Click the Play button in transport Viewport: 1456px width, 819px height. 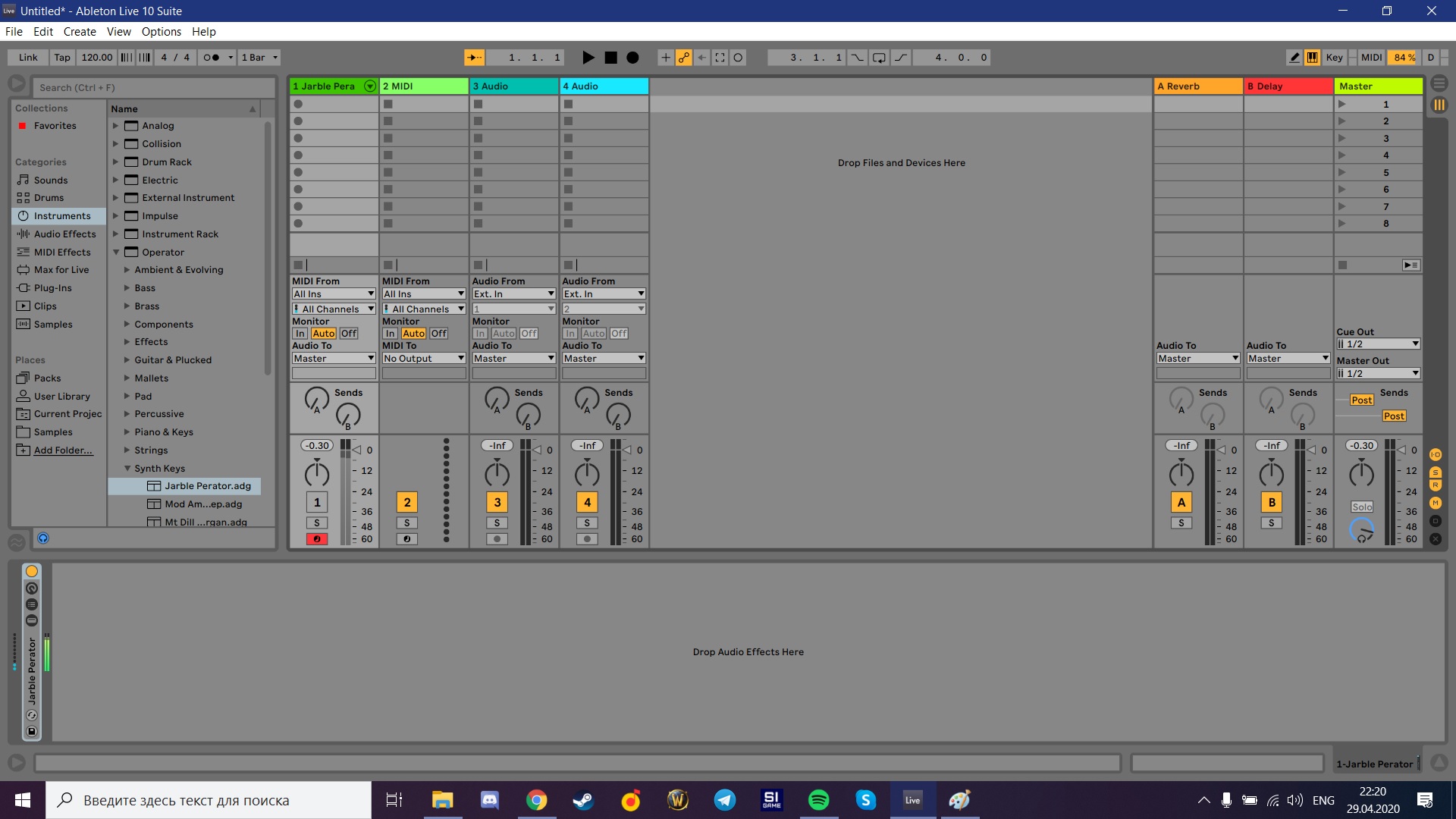588,58
